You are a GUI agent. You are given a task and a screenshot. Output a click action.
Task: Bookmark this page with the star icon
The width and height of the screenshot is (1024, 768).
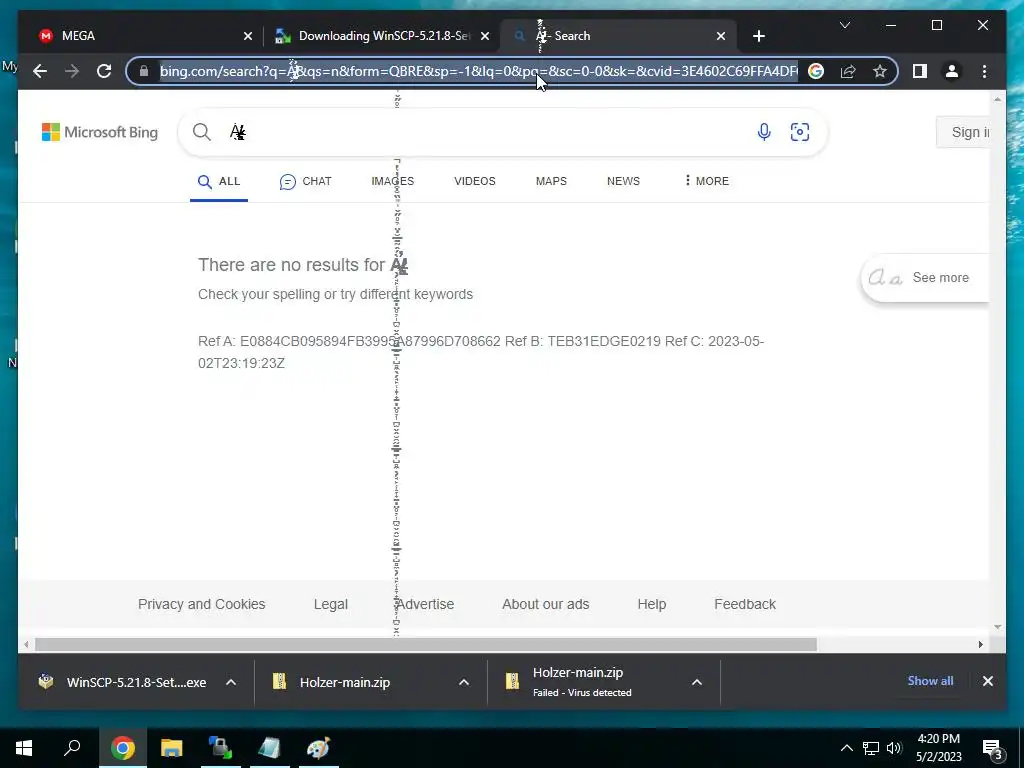coord(880,71)
